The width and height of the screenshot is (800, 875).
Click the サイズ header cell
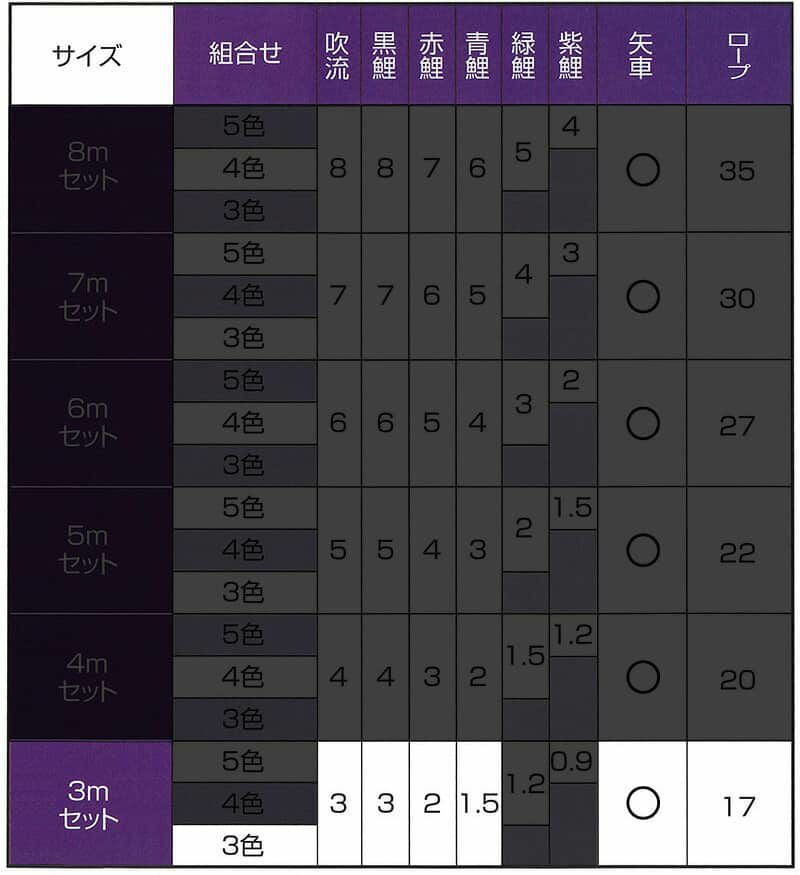pyautogui.click(x=89, y=54)
